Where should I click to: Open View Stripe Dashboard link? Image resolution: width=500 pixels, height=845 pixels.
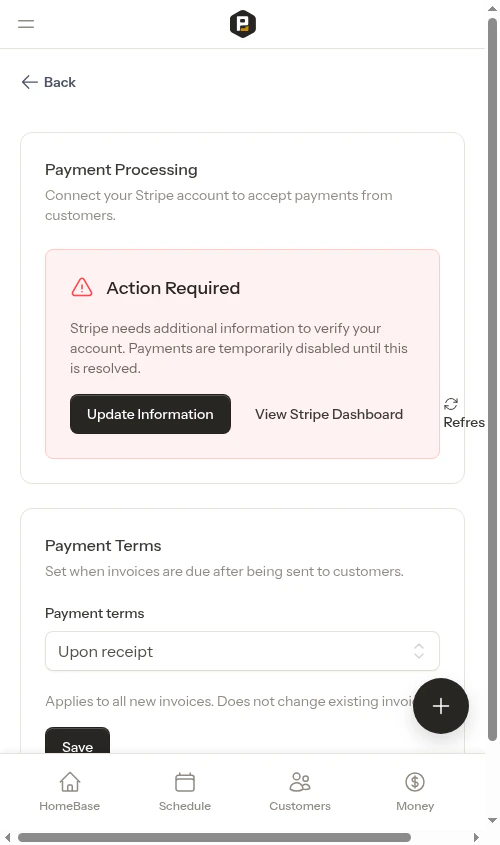tap(329, 414)
